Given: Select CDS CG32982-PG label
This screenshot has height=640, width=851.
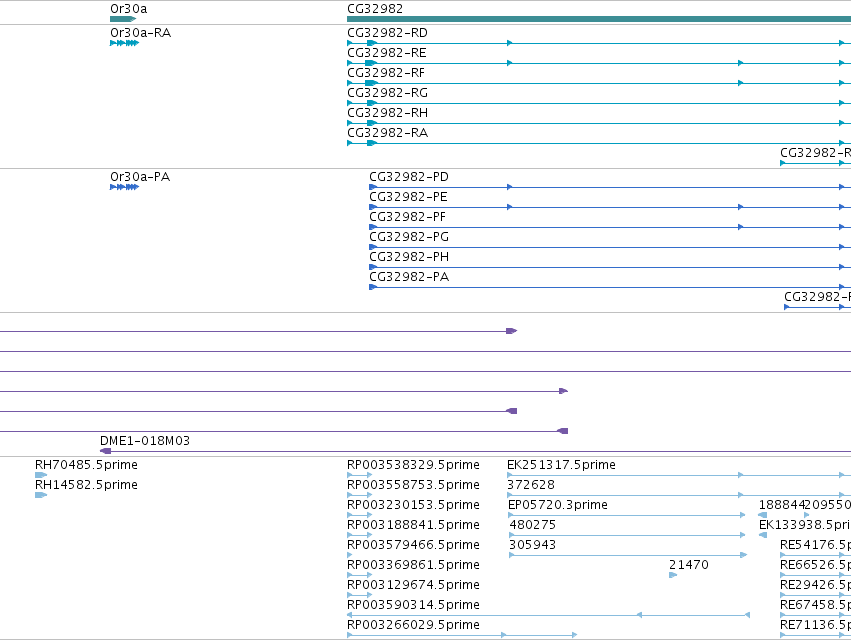Looking at the screenshot, I should pos(409,237).
